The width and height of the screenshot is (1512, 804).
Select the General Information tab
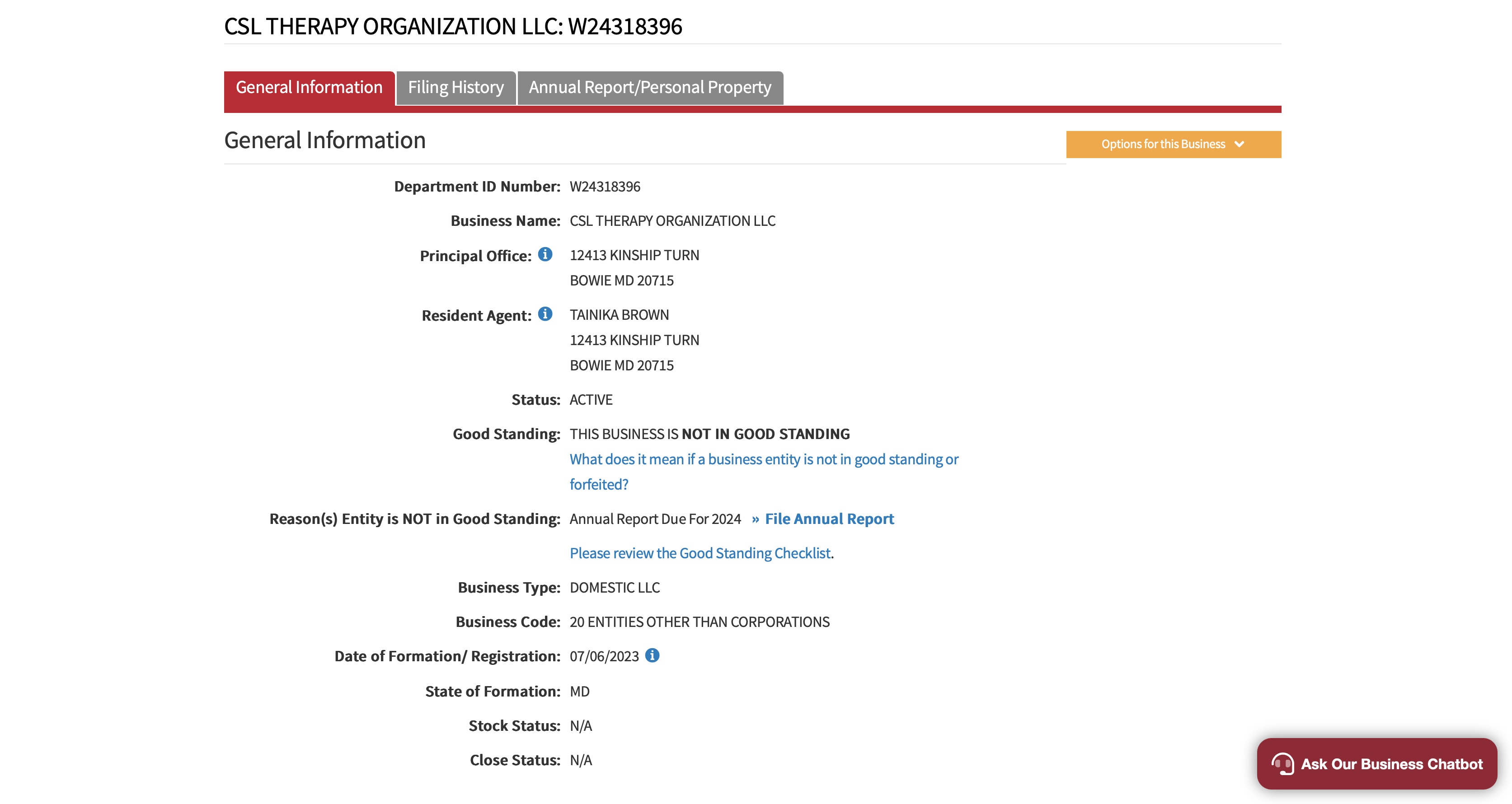(x=309, y=88)
